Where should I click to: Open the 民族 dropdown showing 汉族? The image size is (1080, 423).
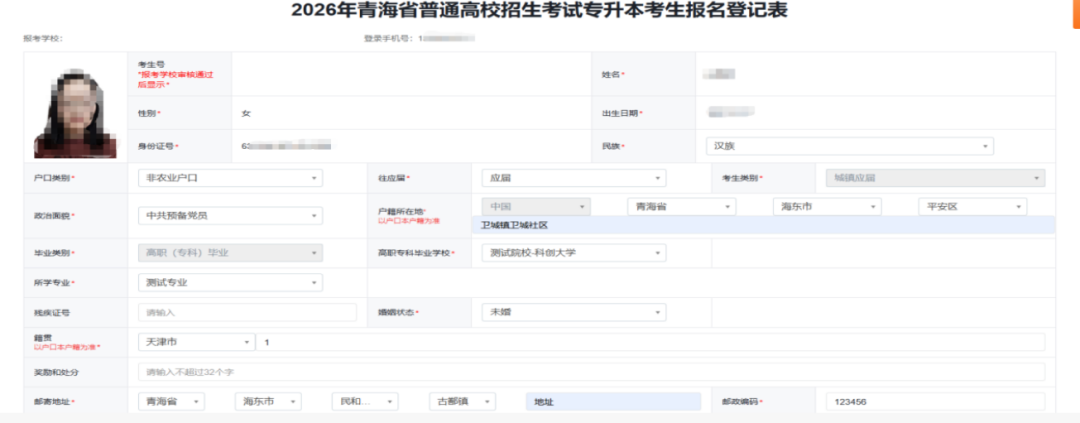point(849,146)
